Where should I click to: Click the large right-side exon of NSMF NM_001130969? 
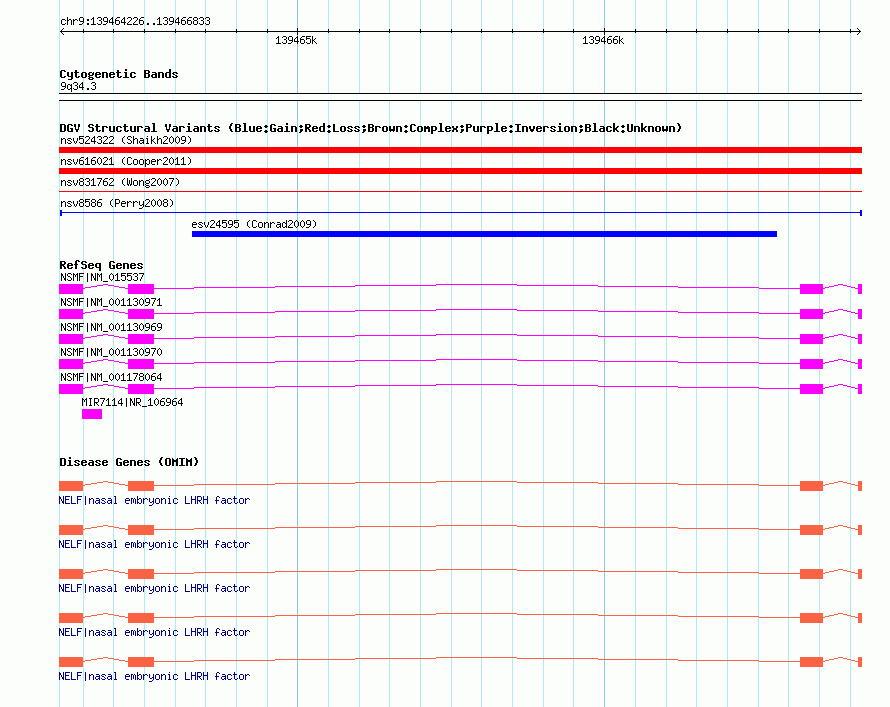(x=811, y=339)
